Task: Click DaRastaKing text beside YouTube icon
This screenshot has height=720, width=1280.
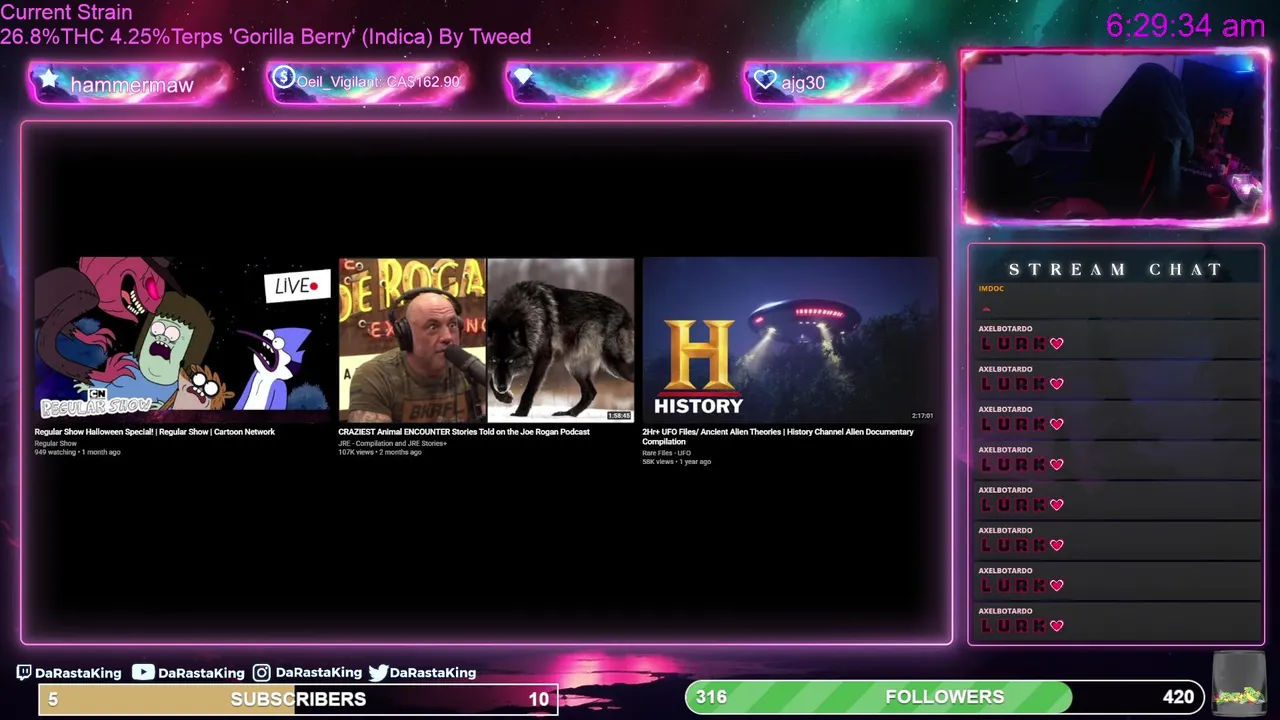Action: pos(201,673)
